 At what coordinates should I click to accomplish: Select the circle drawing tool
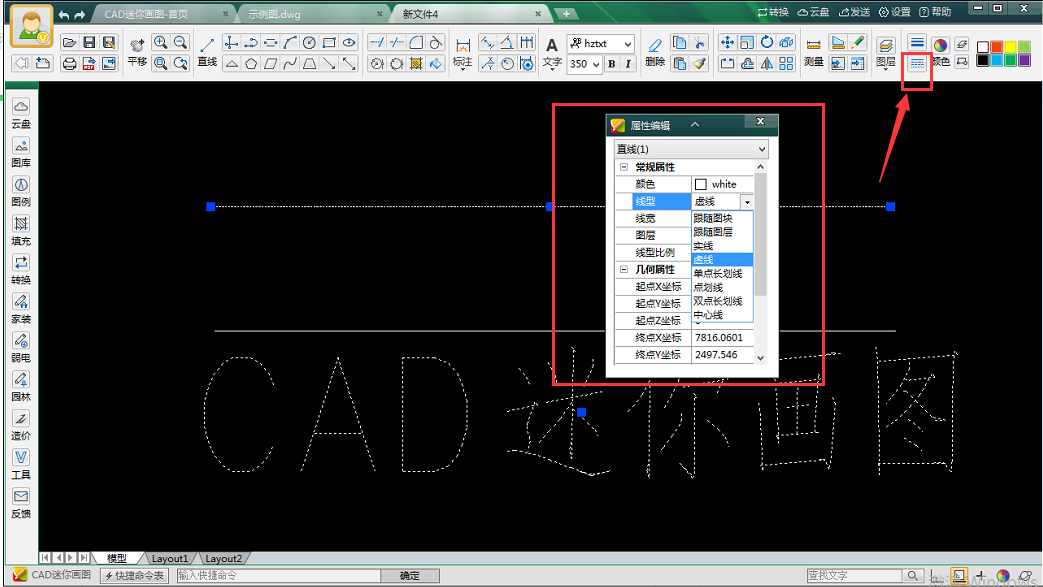coord(309,43)
